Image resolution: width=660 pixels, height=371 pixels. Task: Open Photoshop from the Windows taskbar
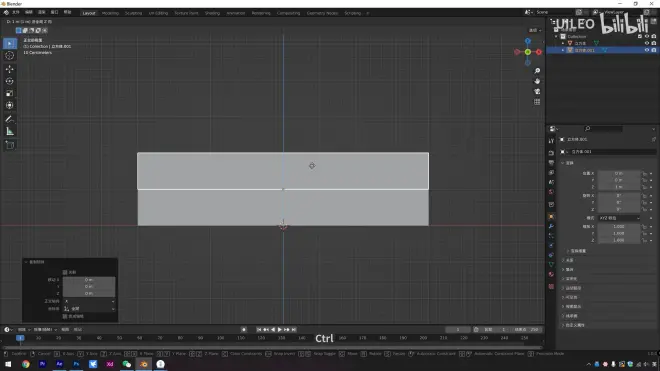(76, 364)
